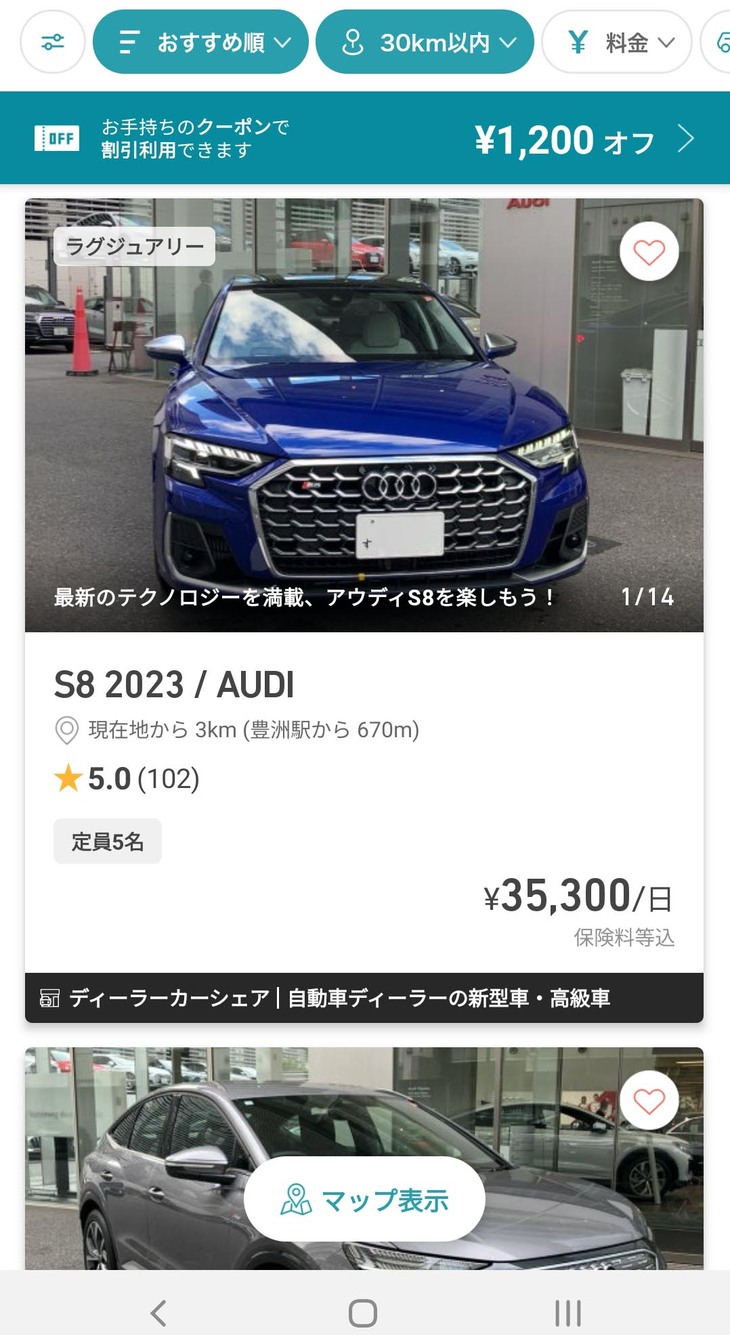Favorite the Audi S8 with heart icon
Screen dimensions: 730x1335
649,253
